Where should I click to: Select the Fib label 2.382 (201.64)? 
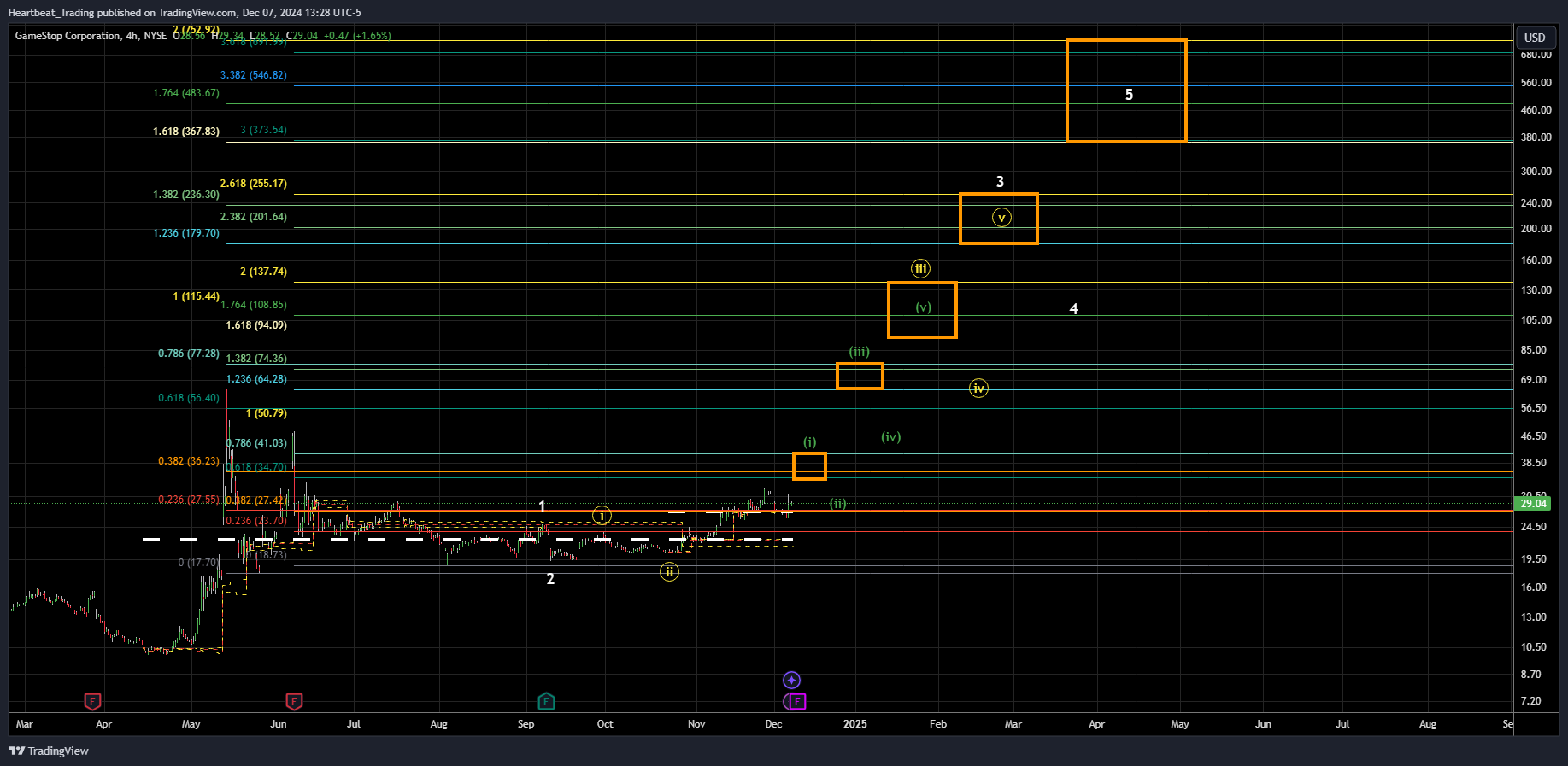(x=254, y=217)
